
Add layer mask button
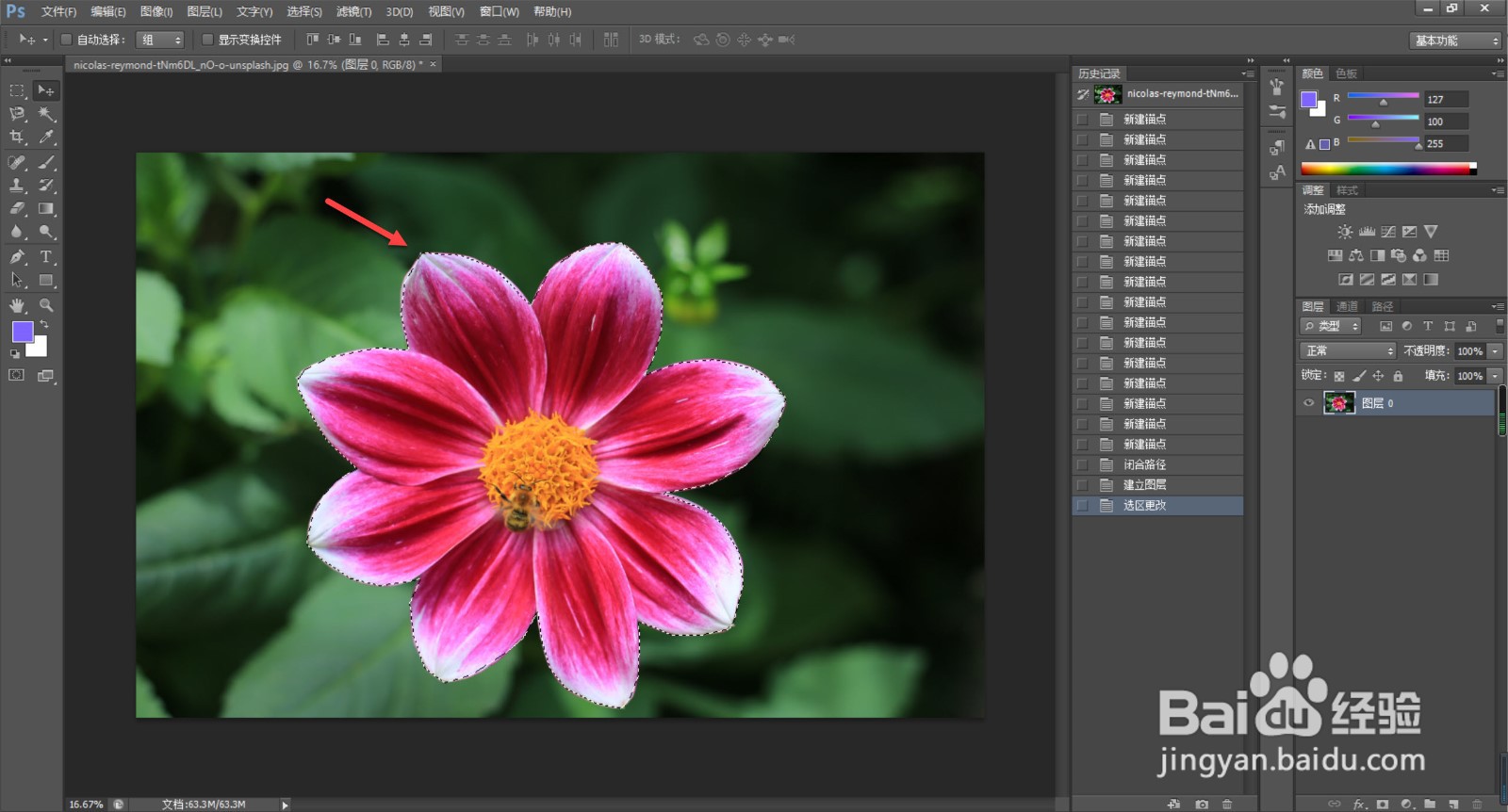pyautogui.click(x=1383, y=804)
